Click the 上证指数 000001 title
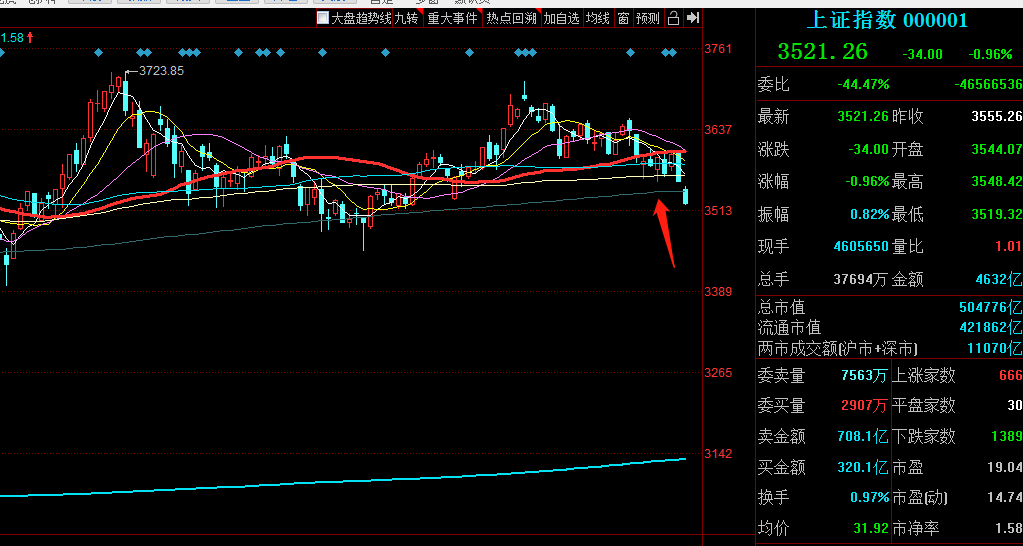Viewport: 1023px width, 546px height. pos(887,21)
